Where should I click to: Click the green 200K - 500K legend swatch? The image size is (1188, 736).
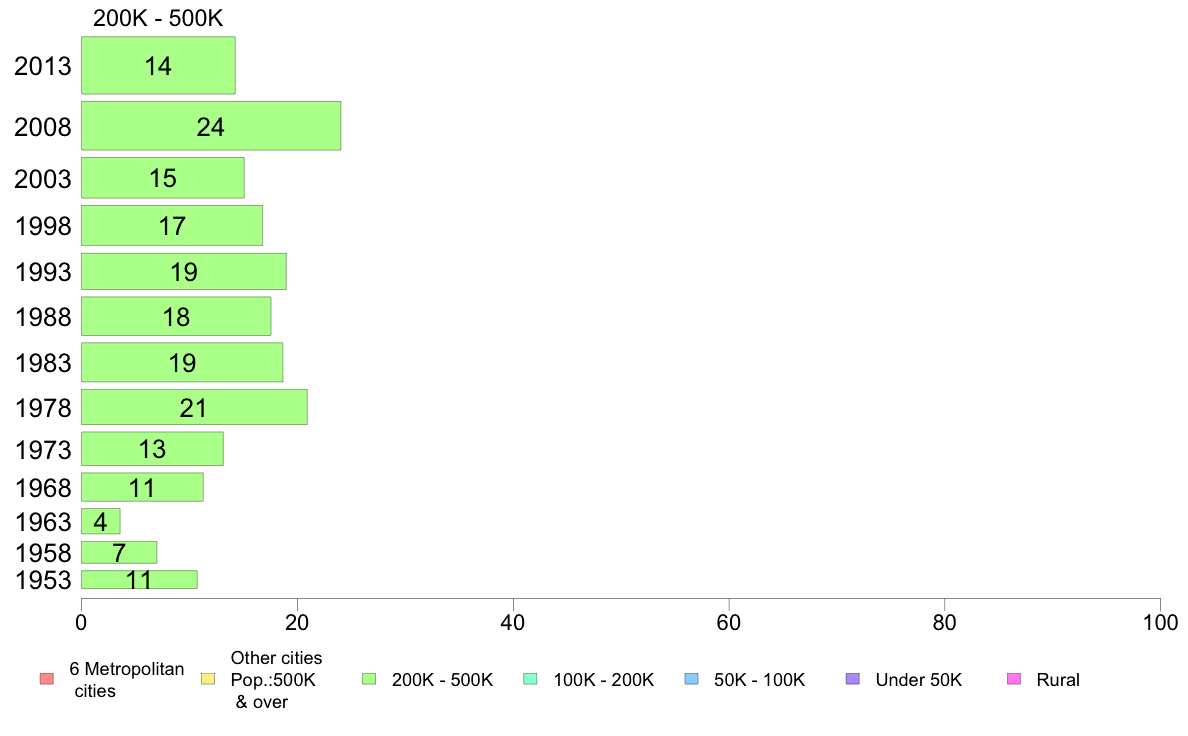pyautogui.click(x=369, y=679)
